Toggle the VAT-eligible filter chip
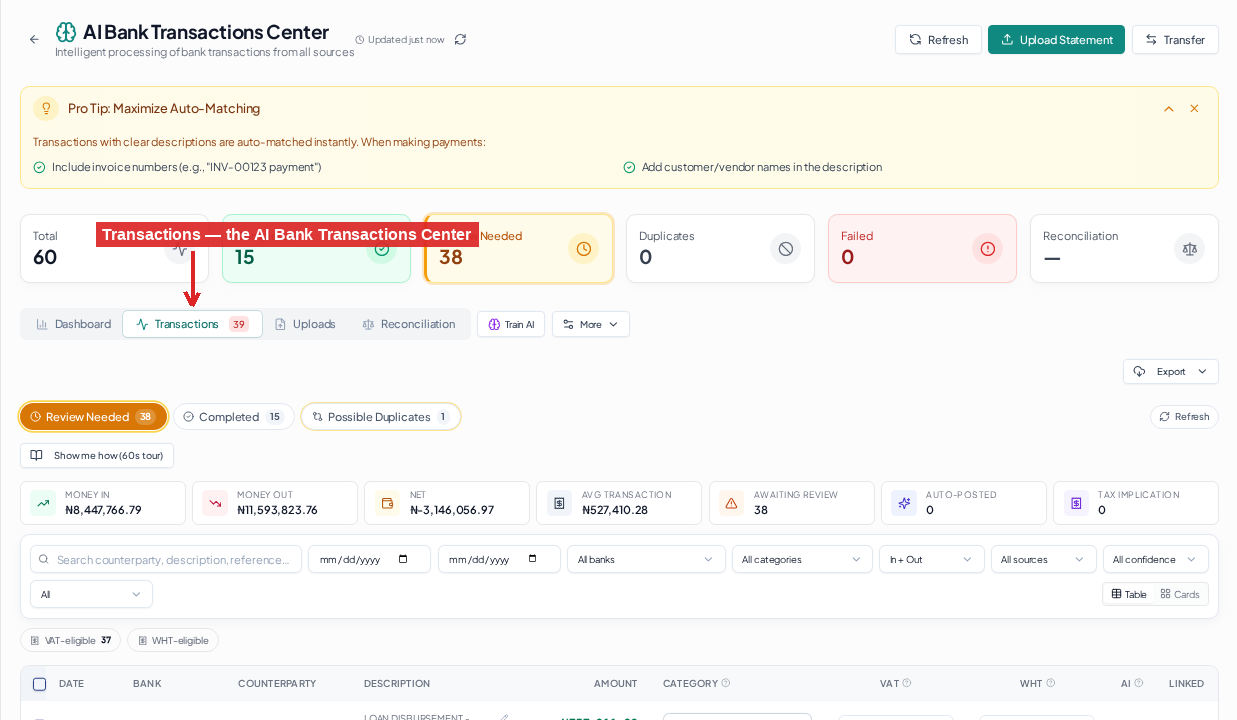The height and width of the screenshot is (720, 1237). coord(70,640)
